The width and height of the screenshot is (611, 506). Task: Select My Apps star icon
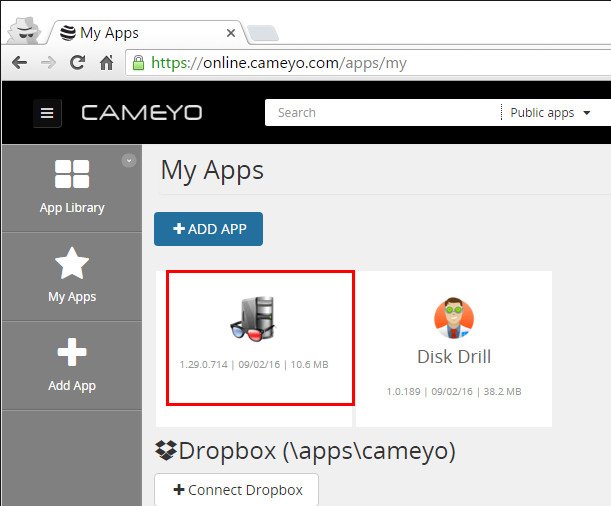coord(71,263)
